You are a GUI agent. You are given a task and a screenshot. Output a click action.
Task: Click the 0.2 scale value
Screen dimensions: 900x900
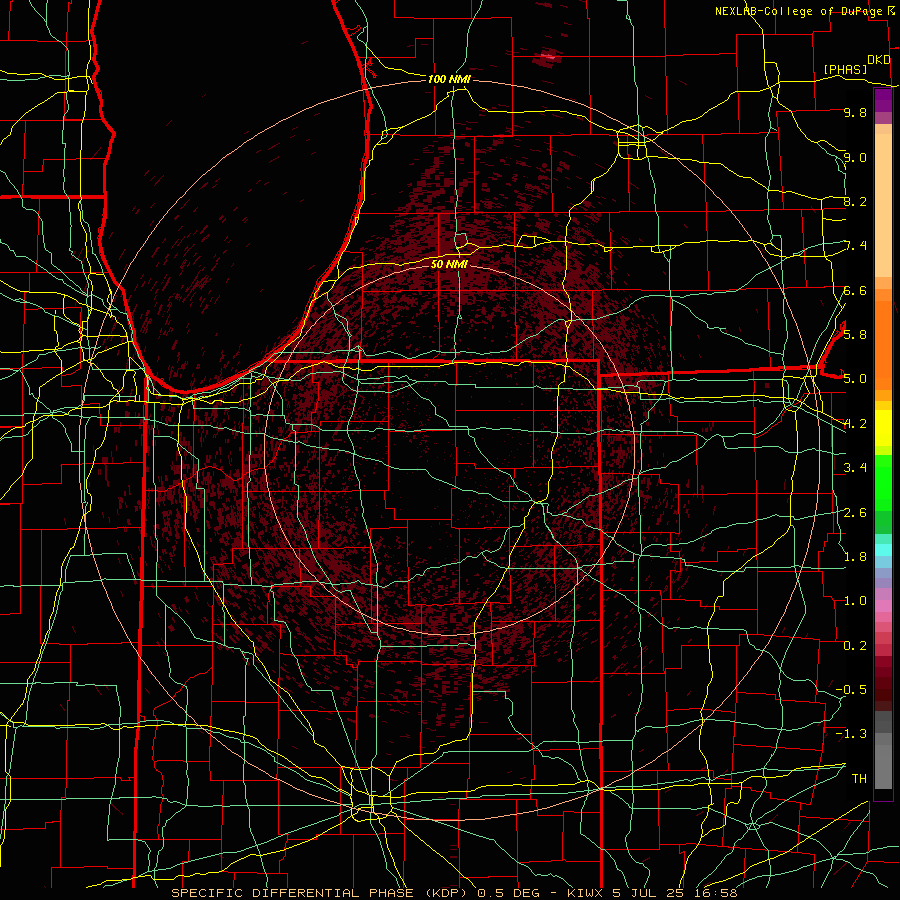tap(855, 645)
